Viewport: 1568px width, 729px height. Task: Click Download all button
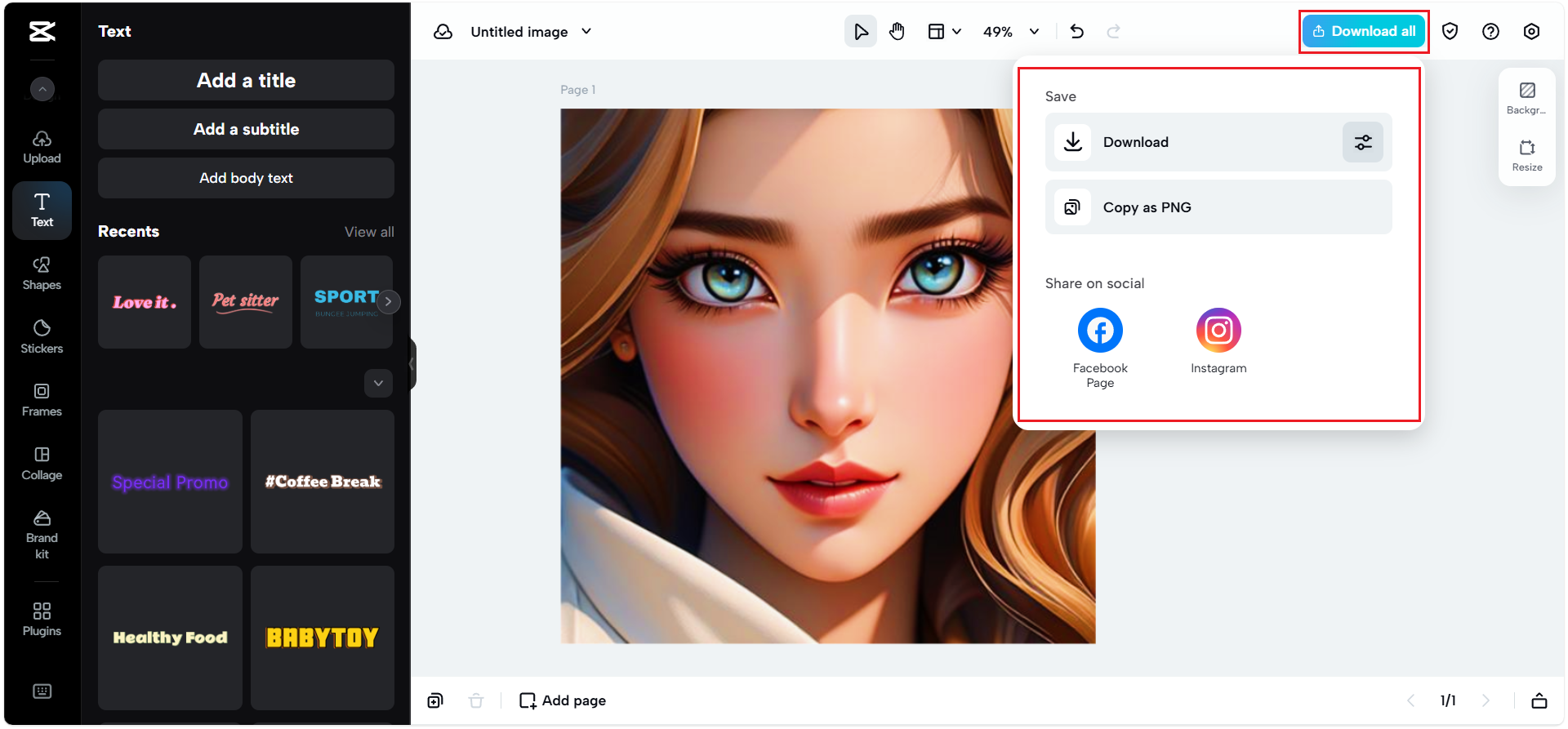[1364, 32]
